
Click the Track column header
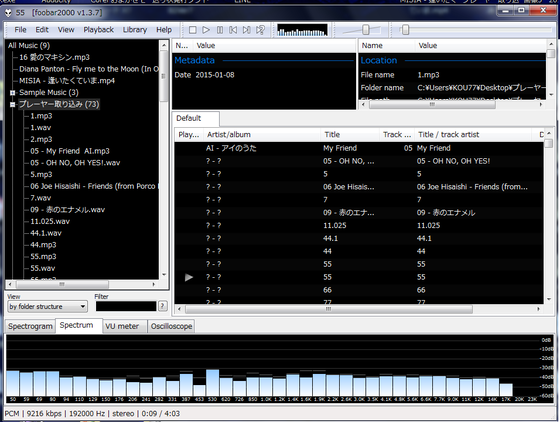(397, 135)
